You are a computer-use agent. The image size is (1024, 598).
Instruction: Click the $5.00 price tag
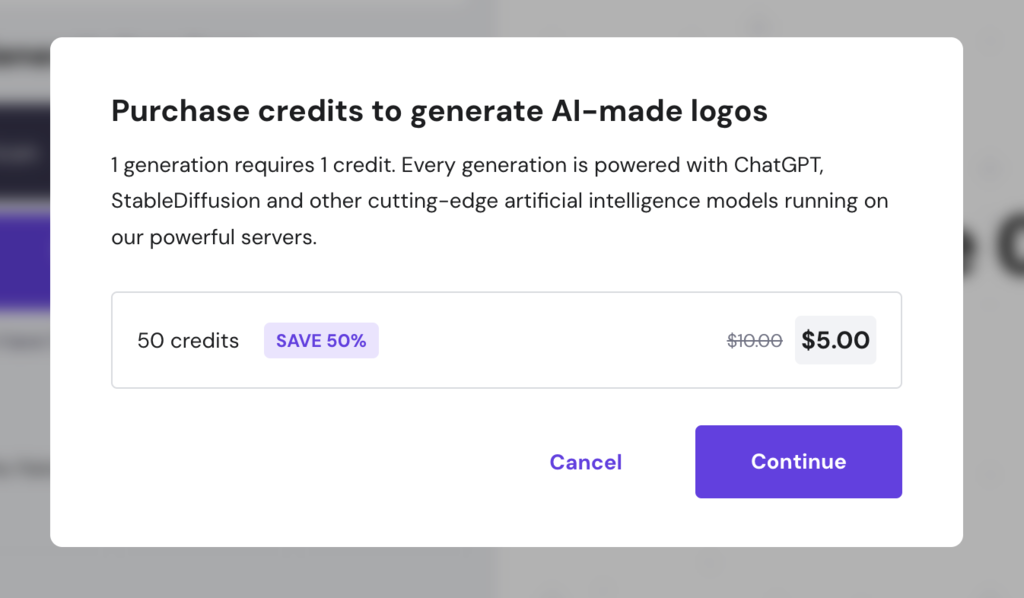[835, 340]
